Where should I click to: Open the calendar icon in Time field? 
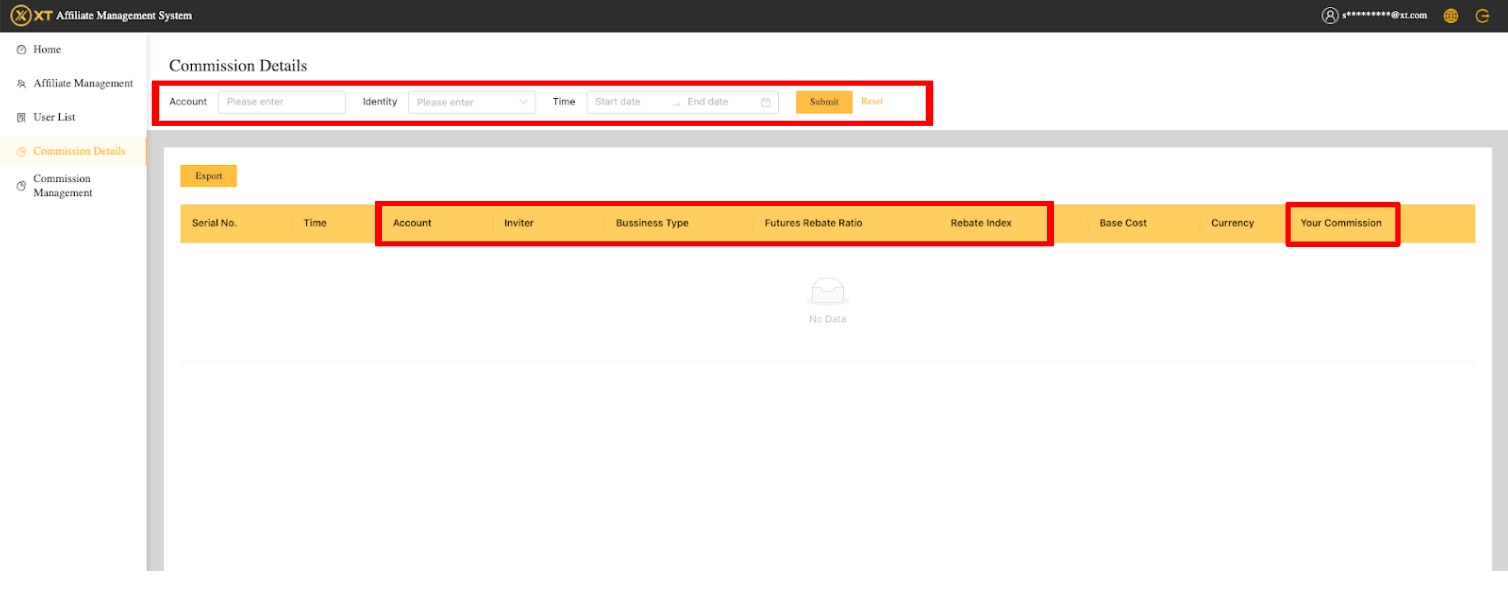[766, 102]
